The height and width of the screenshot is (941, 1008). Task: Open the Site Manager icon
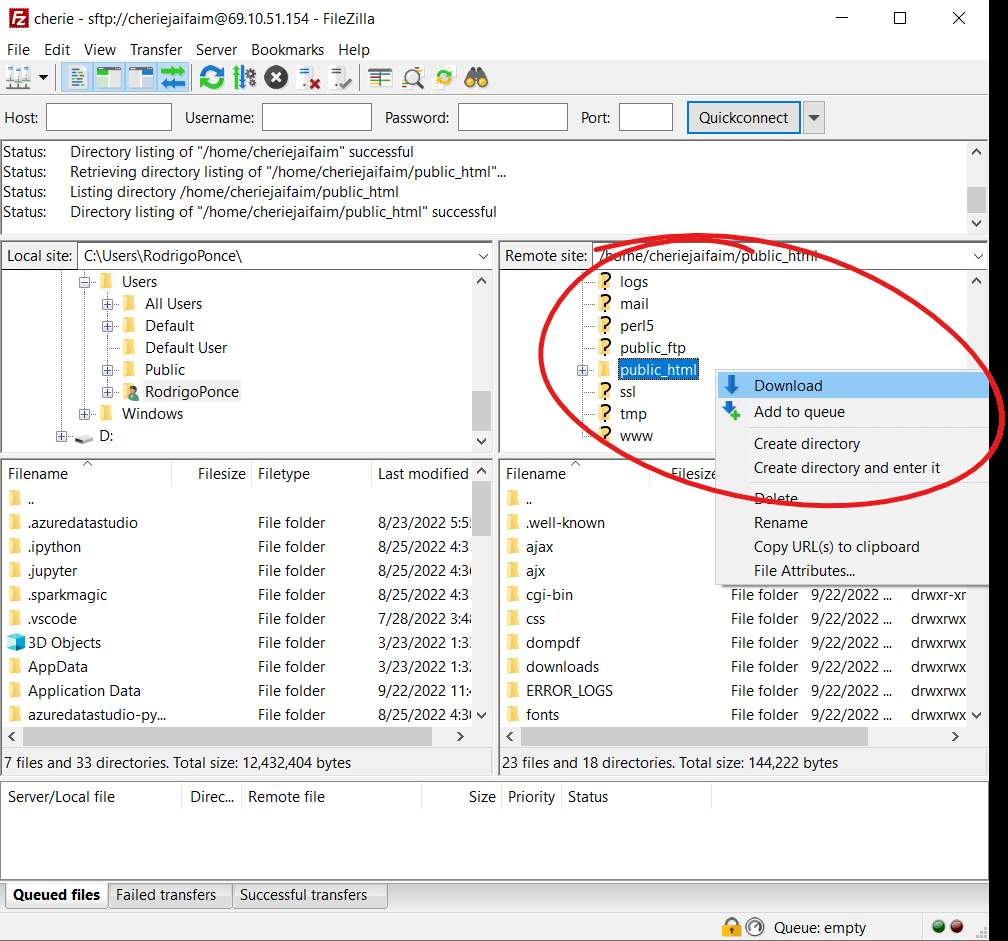tap(18, 78)
